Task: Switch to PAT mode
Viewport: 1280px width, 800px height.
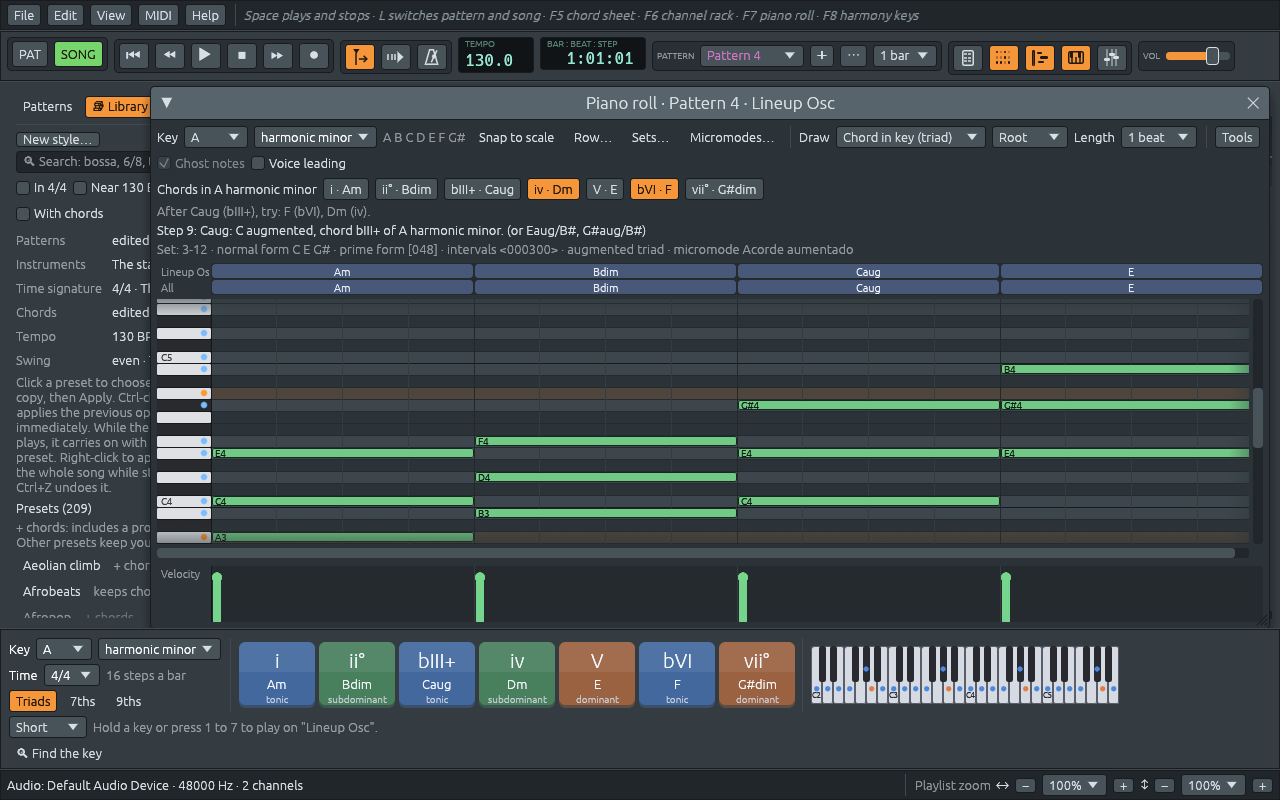Action: pyautogui.click(x=30, y=55)
